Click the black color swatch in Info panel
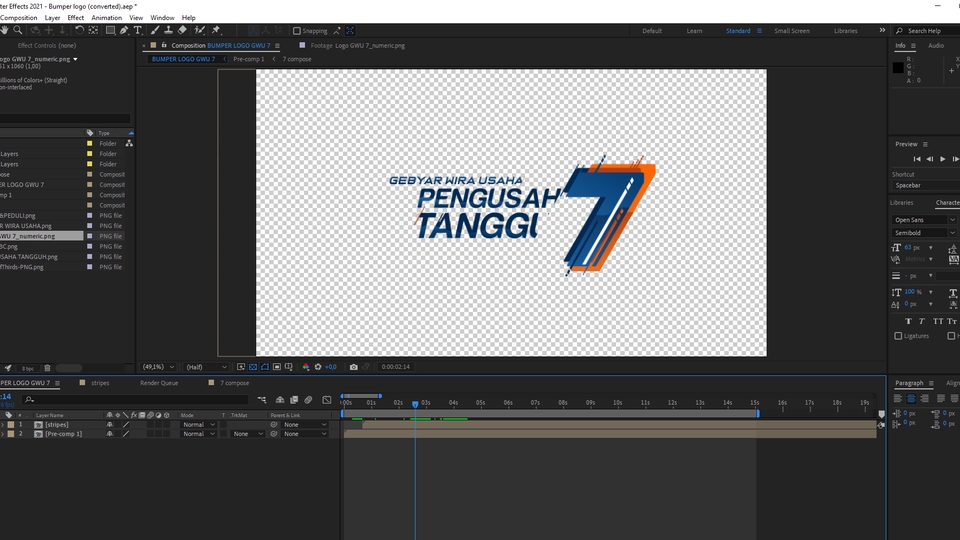 tap(898, 67)
